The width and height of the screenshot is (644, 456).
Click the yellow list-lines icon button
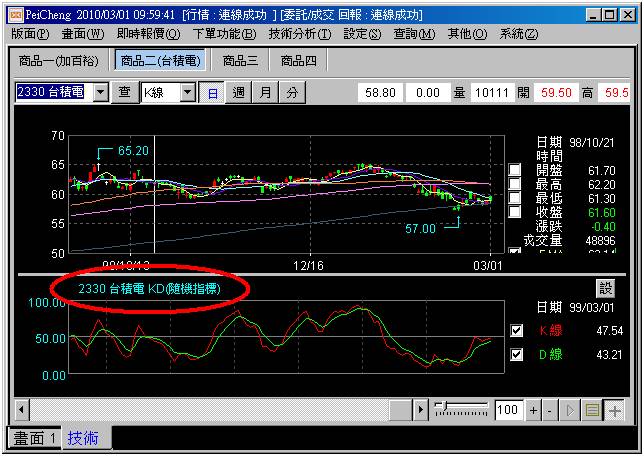click(x=591, y=410)
